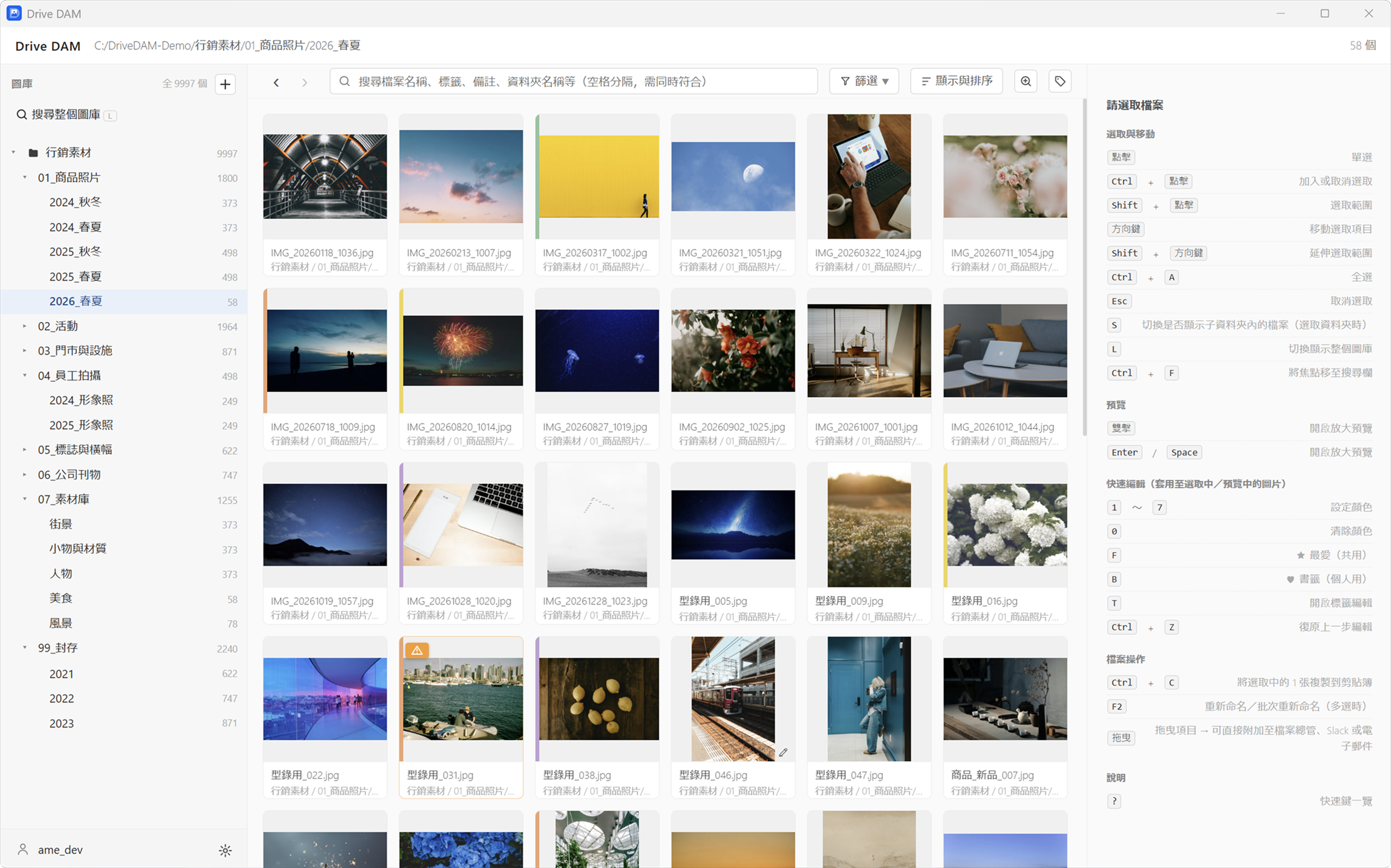This screenshot has height=868, width=1391.
Task: Click the 58 個 item count in header
Action: (1362, 46)
